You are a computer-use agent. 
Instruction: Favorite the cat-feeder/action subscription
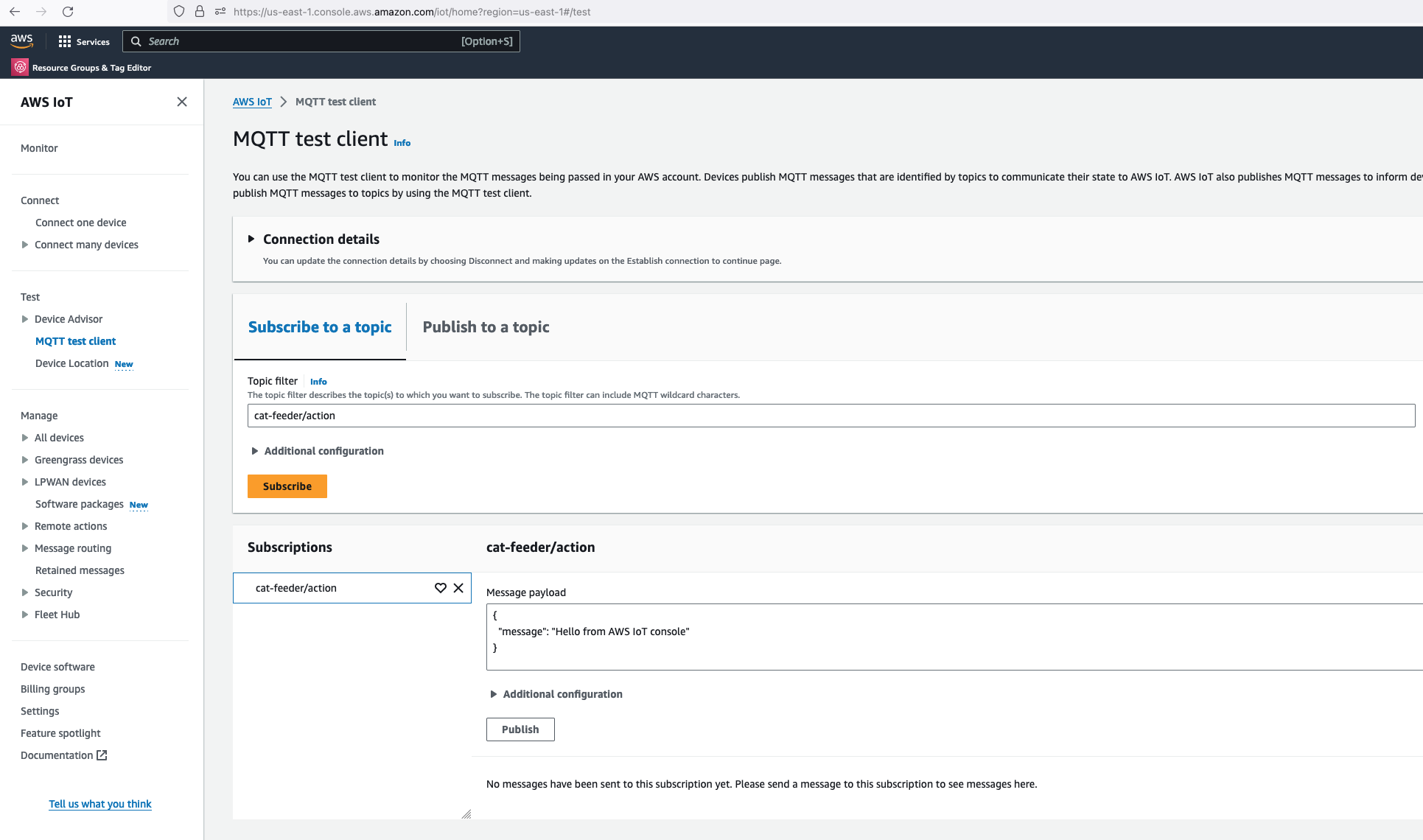(x=441, y=588)
